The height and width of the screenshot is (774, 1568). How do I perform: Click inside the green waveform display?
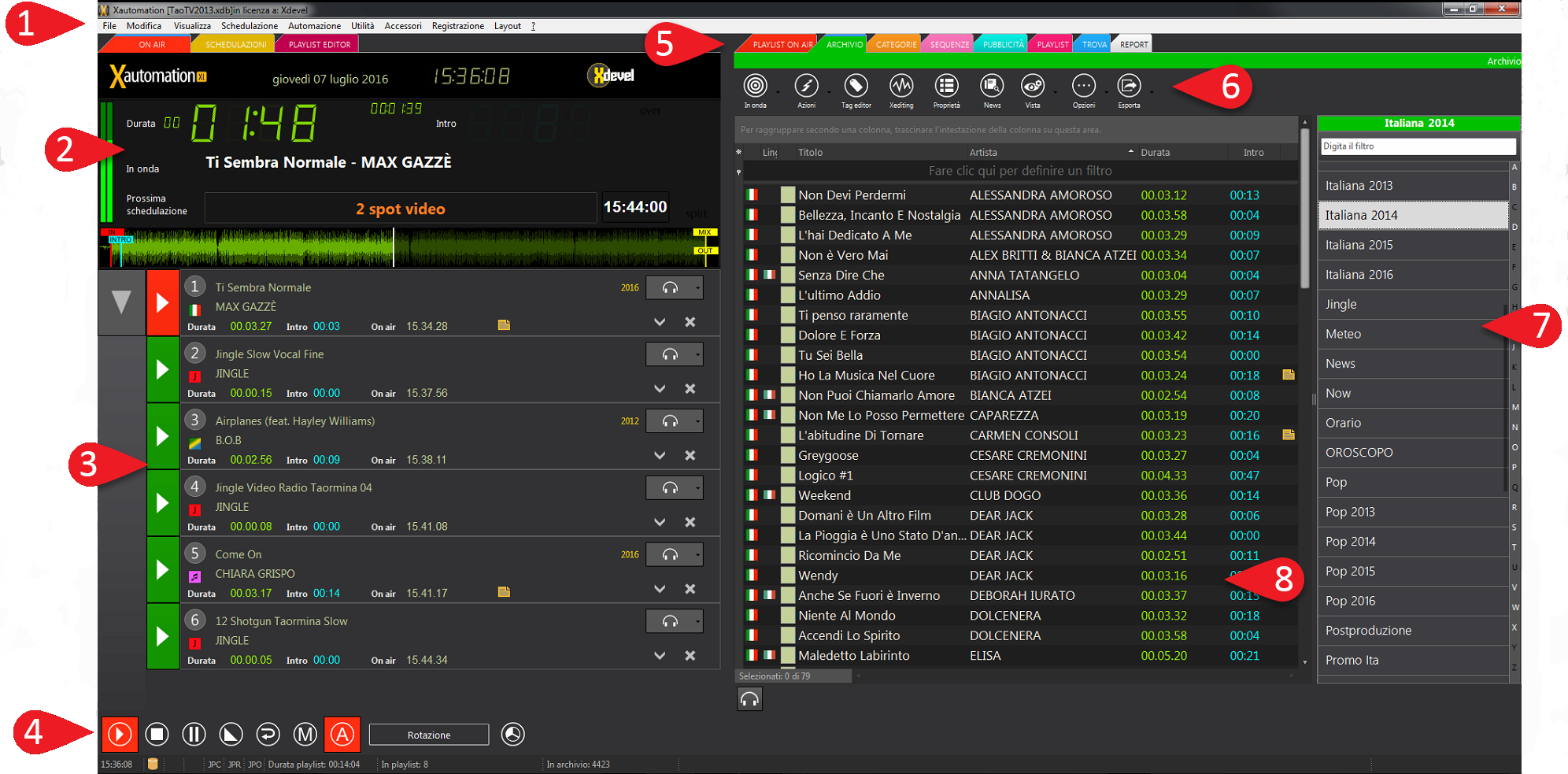click(x=409, y=247)
